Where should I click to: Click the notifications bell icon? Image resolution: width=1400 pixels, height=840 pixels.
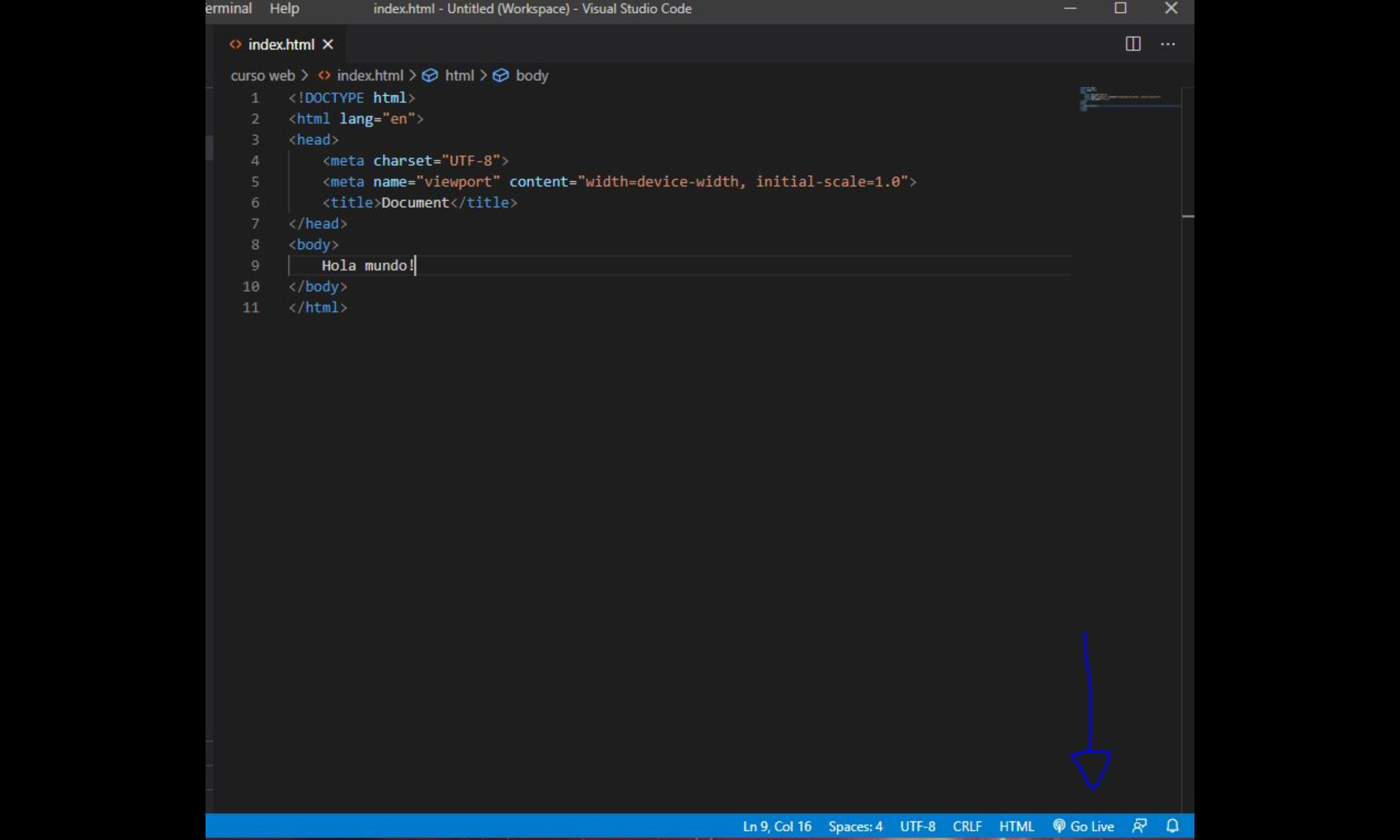pyautogui.click(x=1173, y=826)
